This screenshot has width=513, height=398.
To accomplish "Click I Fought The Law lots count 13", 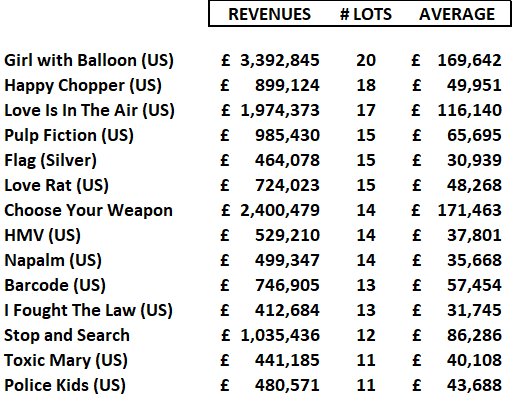I will click(x=366, y=310).
